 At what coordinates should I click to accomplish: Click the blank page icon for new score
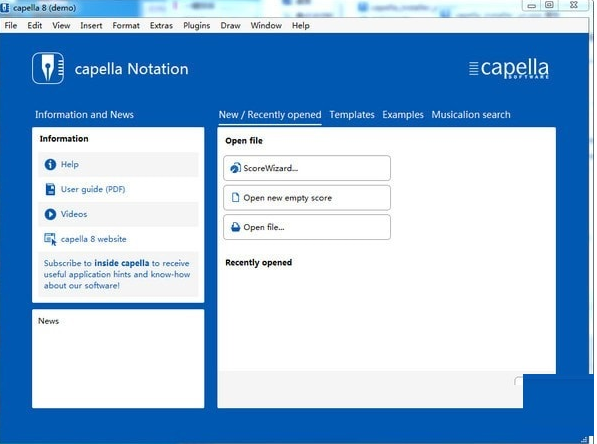tap(236, 197)
